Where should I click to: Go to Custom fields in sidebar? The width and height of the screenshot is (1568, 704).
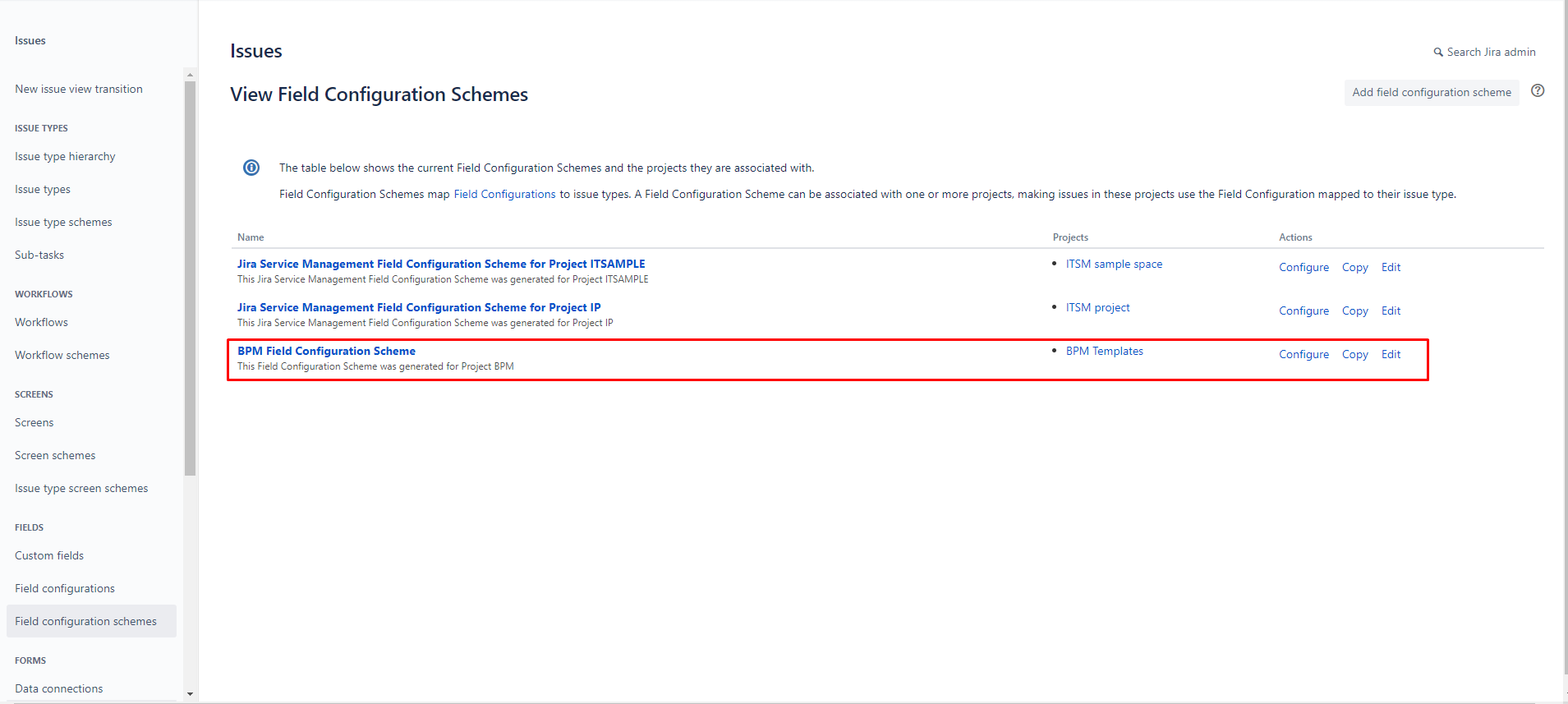point(49,556)
